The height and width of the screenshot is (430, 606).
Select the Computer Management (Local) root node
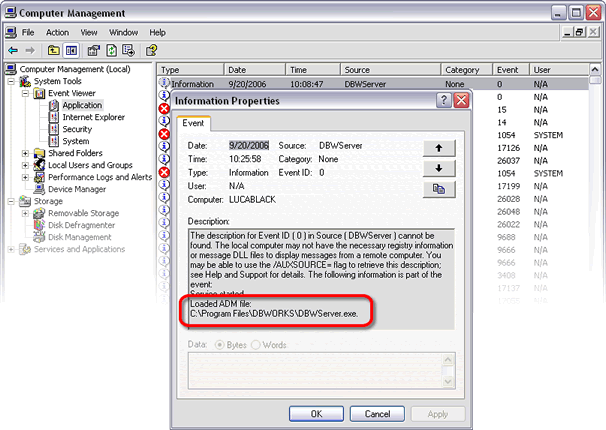(x=75, y=69)
